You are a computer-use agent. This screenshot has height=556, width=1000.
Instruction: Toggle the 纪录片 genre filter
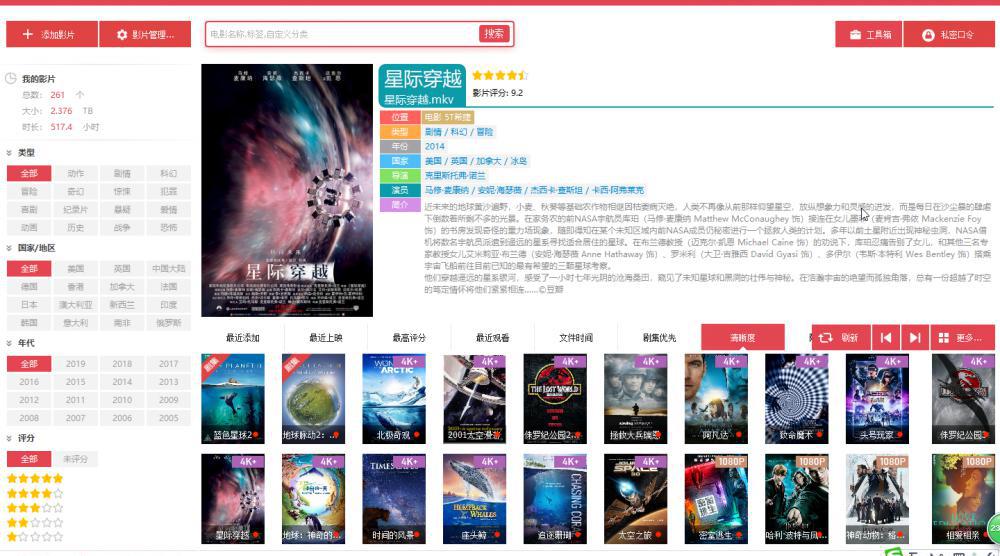point(75,209)
